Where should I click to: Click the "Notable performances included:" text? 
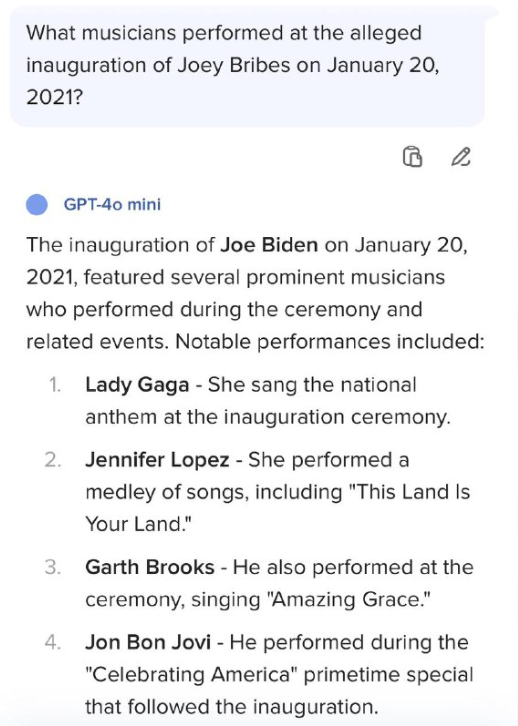(x=330, y=342)
